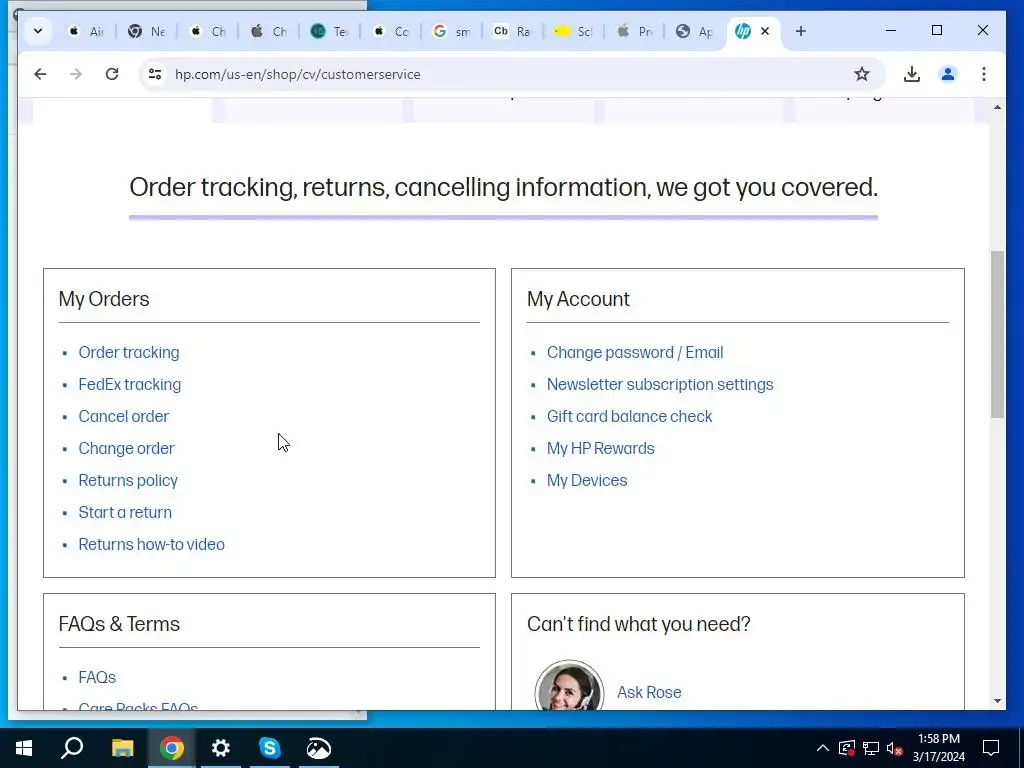Click Start a return link

pos(125,513)
